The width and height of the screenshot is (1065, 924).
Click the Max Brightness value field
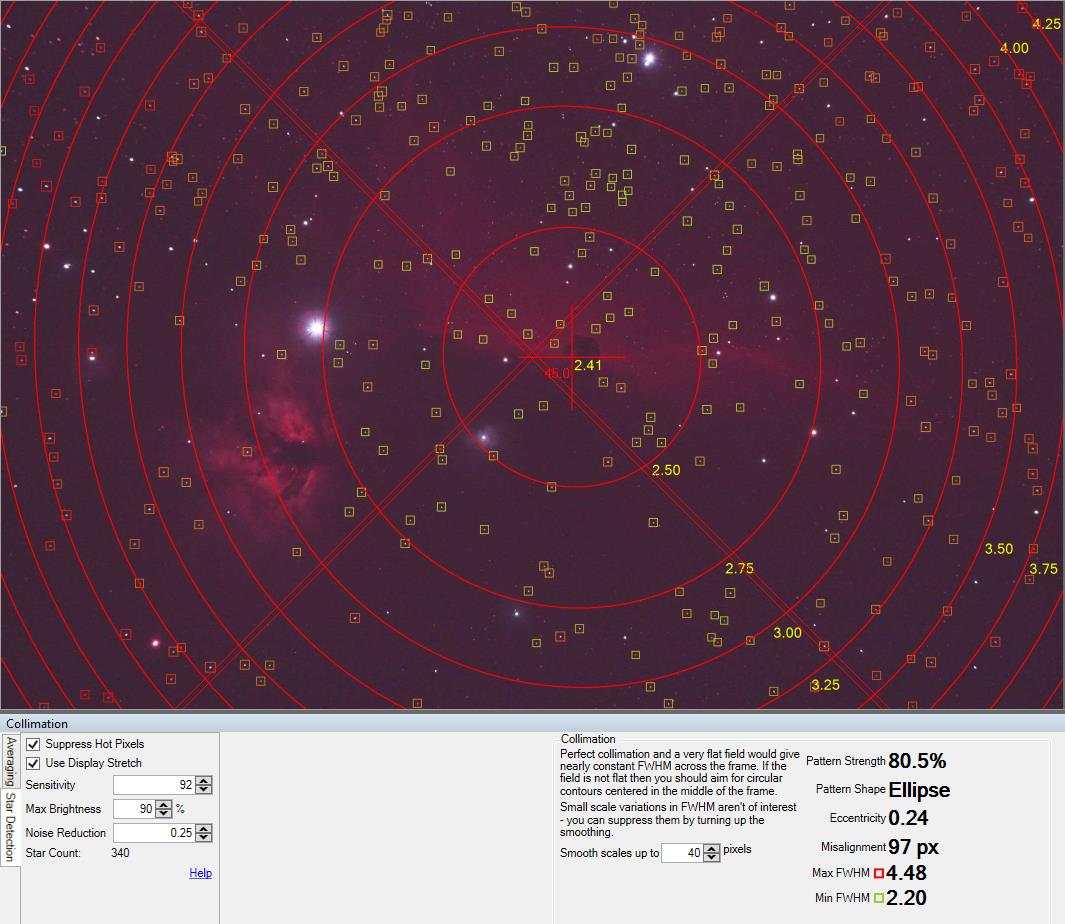click(x=134, y=808)
